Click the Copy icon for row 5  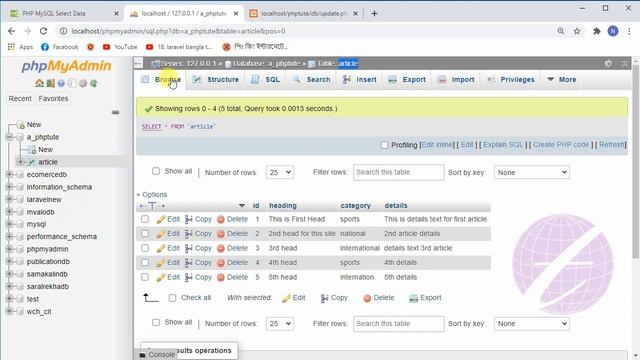click(189, 278)
